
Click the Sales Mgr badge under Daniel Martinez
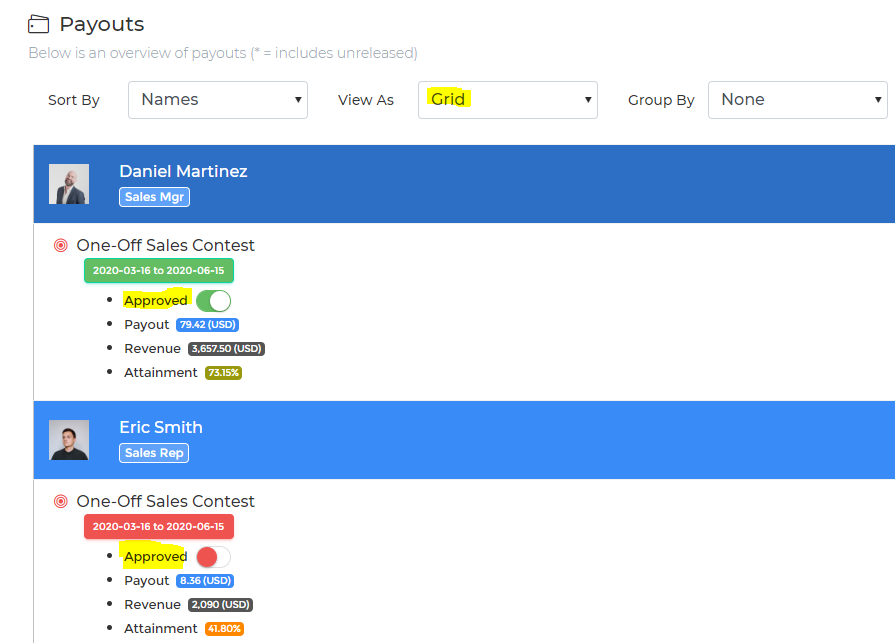[x=153, y=197]
